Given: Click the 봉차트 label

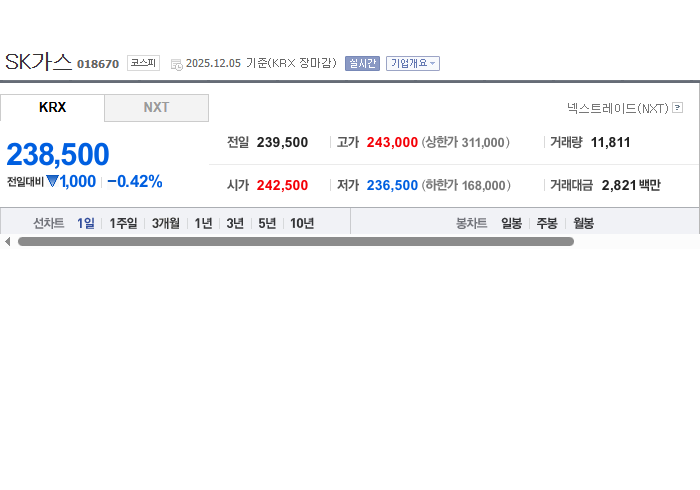Looking at the screenshot, I should [x=471, y=223].
